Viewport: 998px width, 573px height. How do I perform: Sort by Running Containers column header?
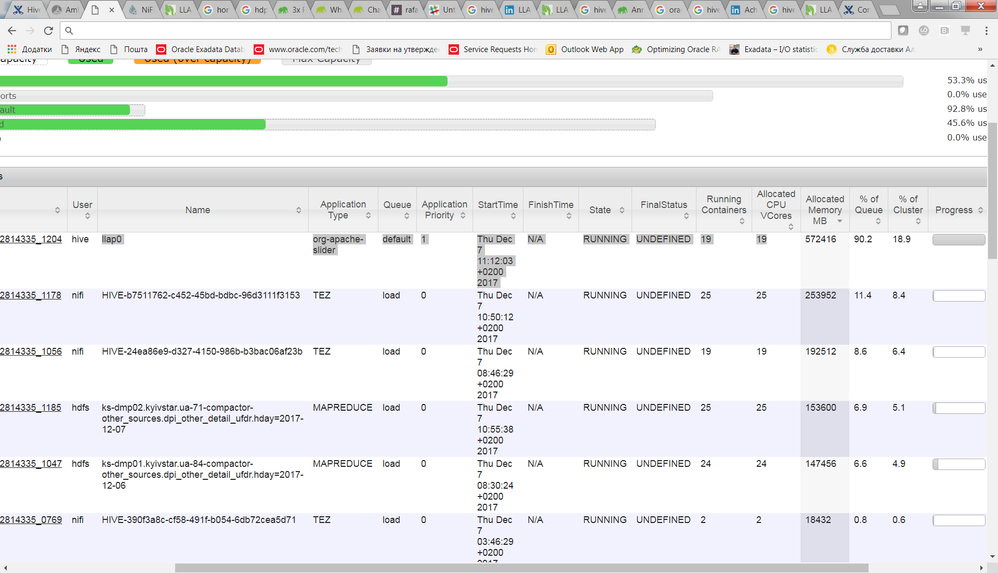pyautogui.click(x=724, y=205)
